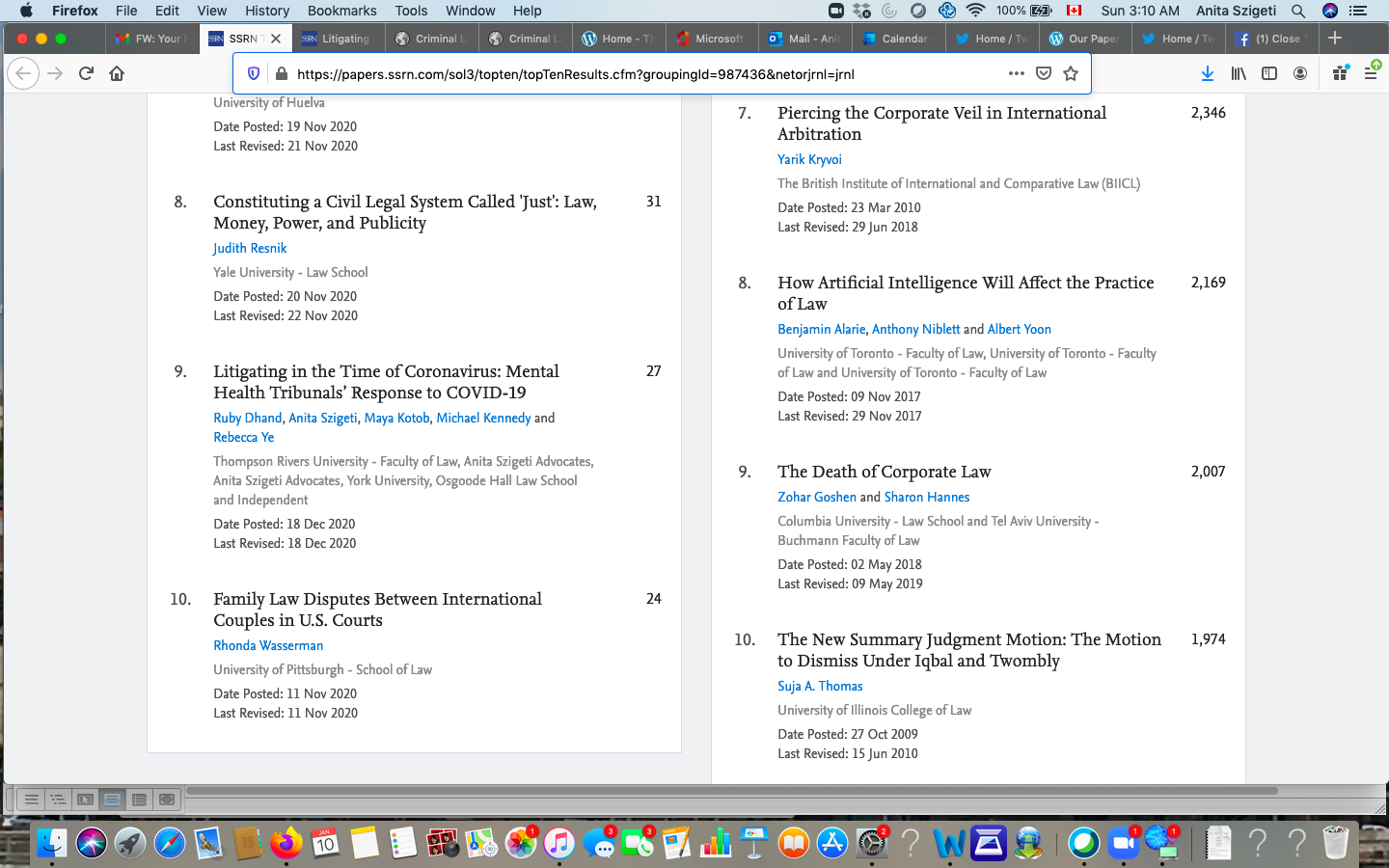The image size is (1389, 868).
Task: Open the Bookmarks menu in menu bar
Action: click(341, 11)
